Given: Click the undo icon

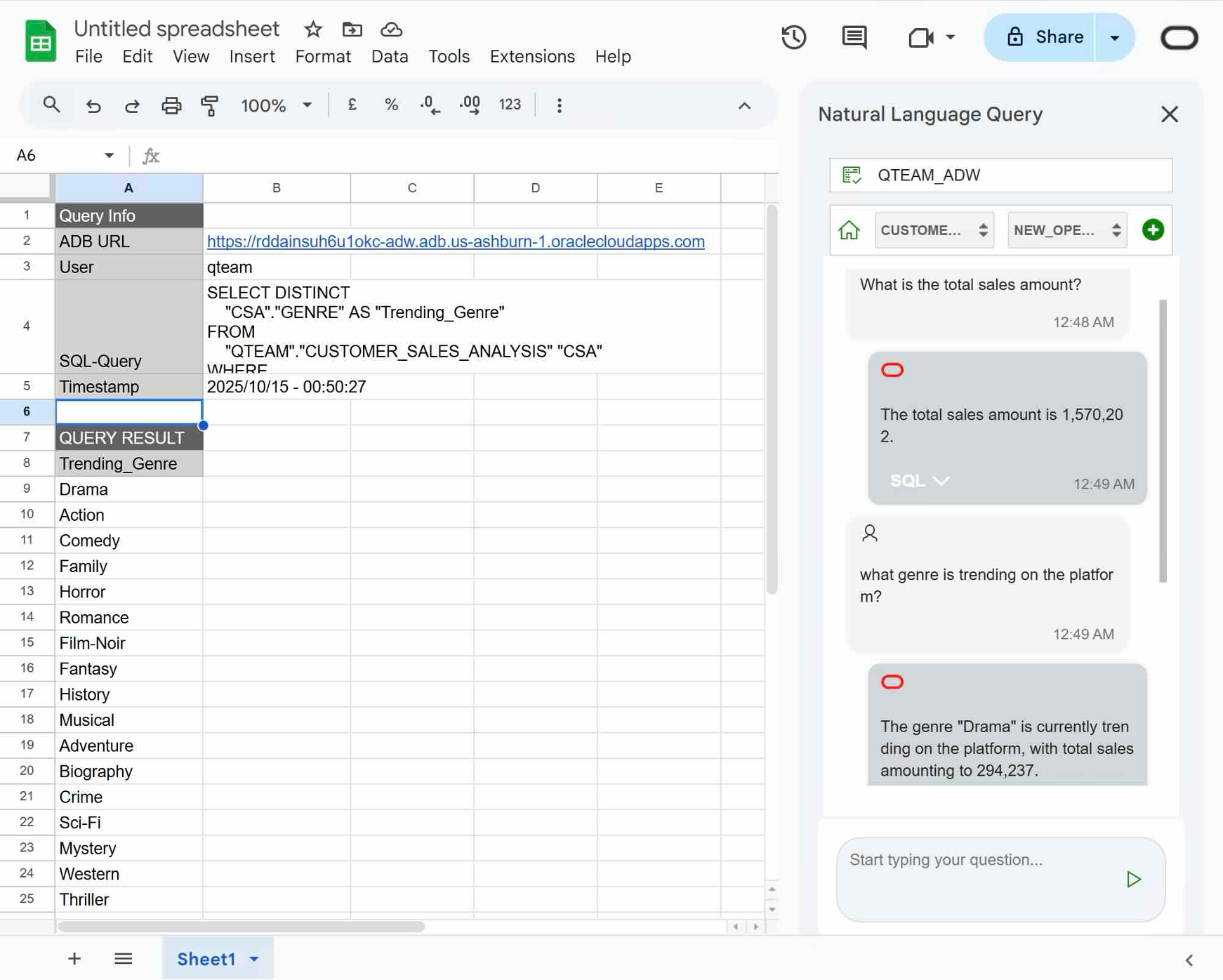Looking at the screenshot, I should click(93, 105).
